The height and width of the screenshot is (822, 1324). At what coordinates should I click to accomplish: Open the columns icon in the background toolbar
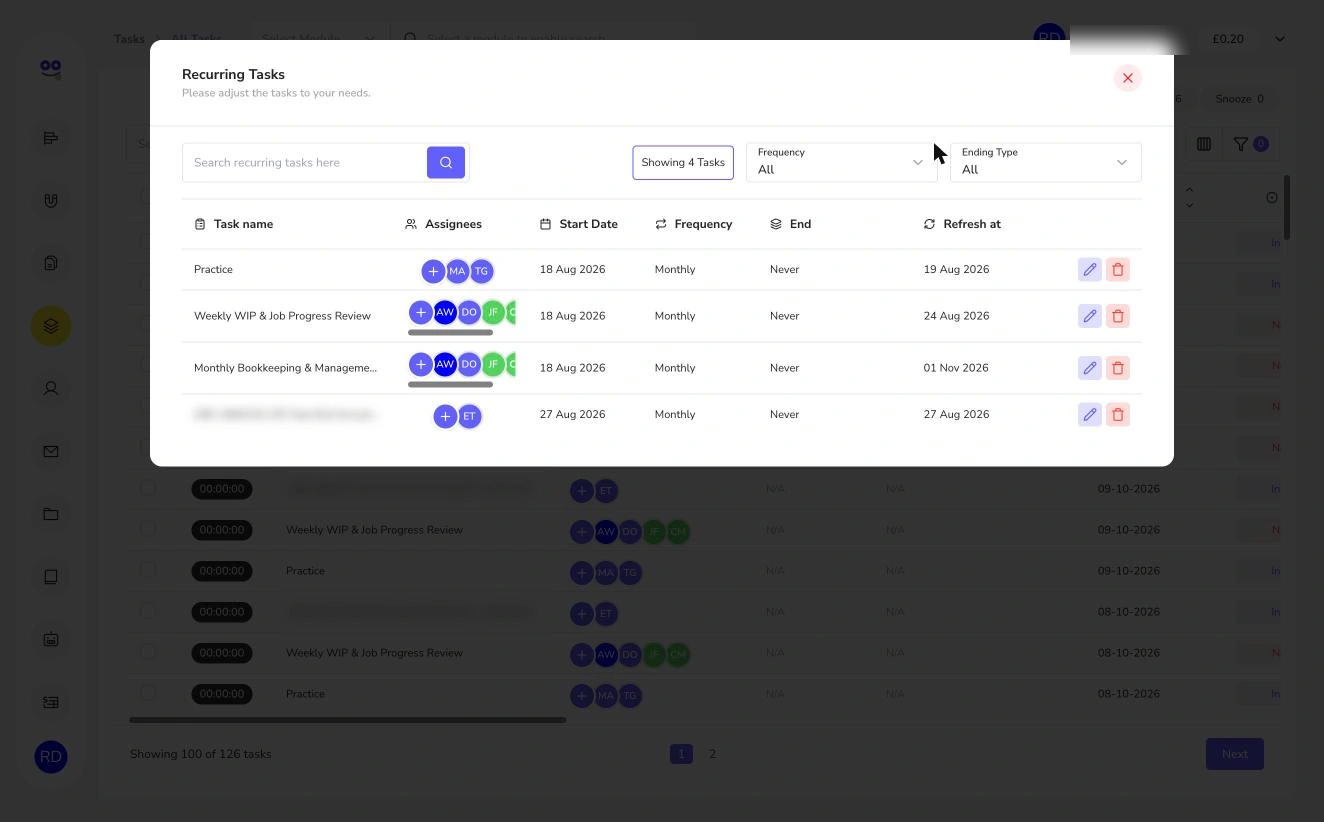pyautogui.click(x=1204, y=144)
